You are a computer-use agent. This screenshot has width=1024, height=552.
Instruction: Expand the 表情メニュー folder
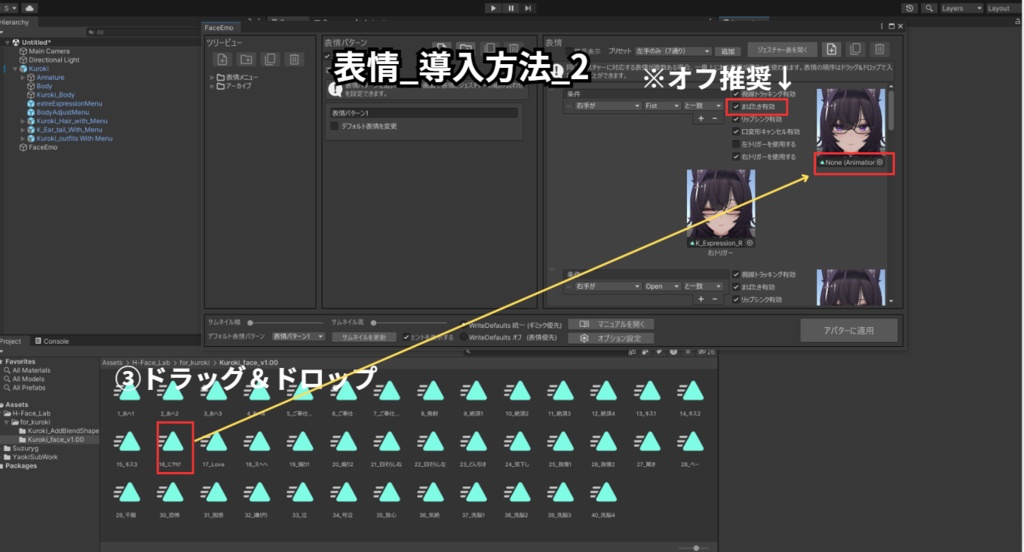[212, 77]
